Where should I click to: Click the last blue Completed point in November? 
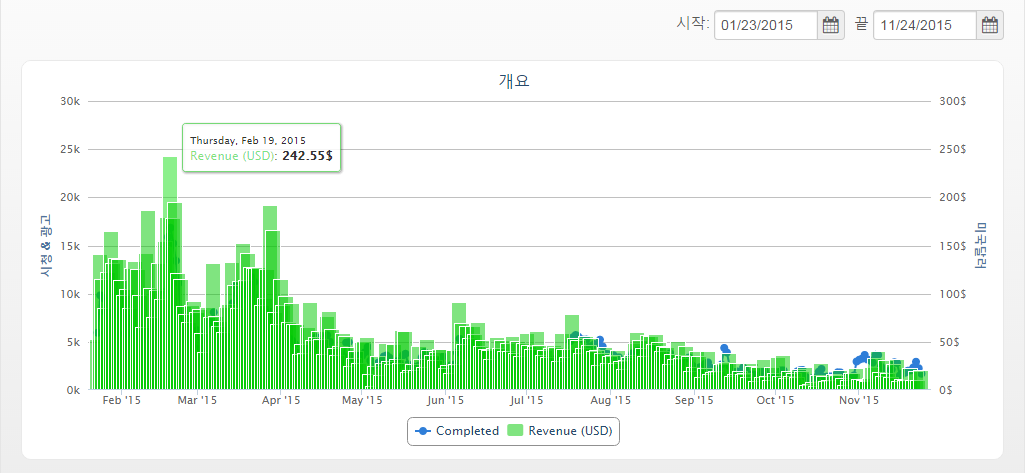pyautogui.click(x=915, y=363)
